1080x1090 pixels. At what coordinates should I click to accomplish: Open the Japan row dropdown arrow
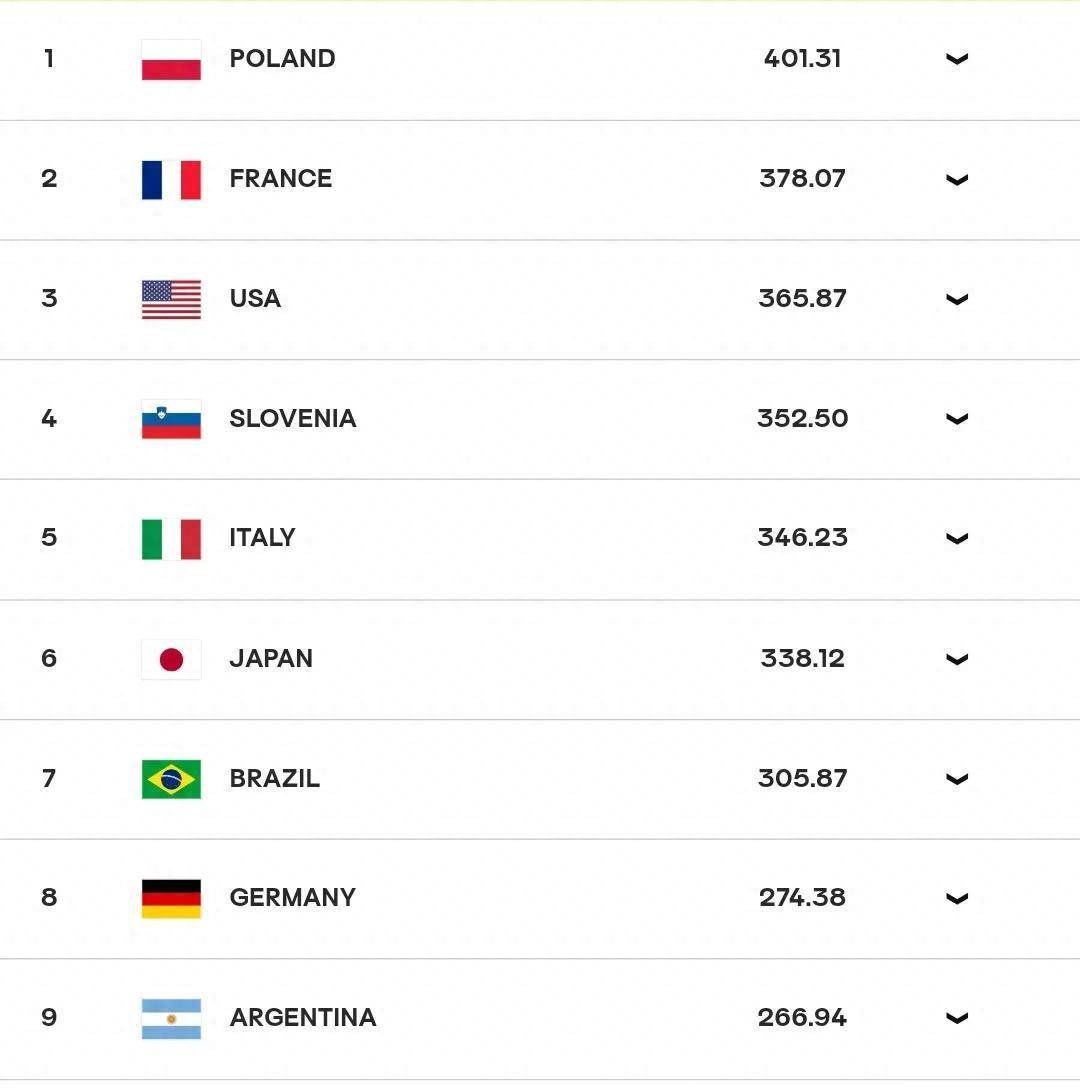[x=957, y=659]
